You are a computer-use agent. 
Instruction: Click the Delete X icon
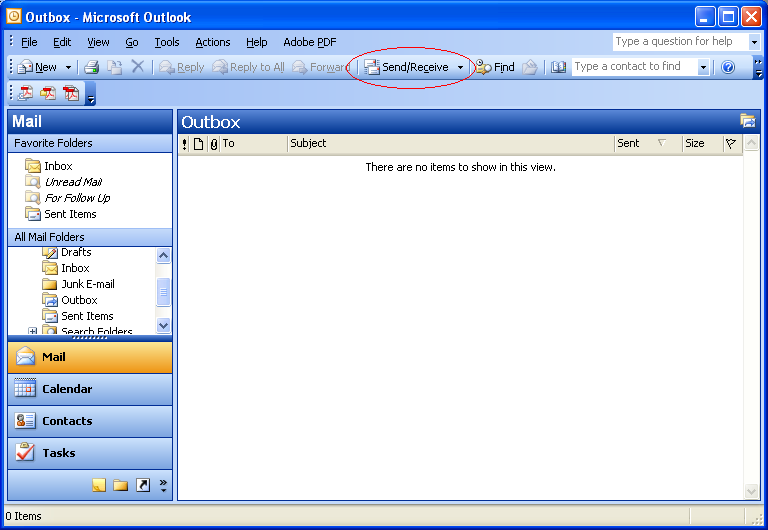coord(138,67)
